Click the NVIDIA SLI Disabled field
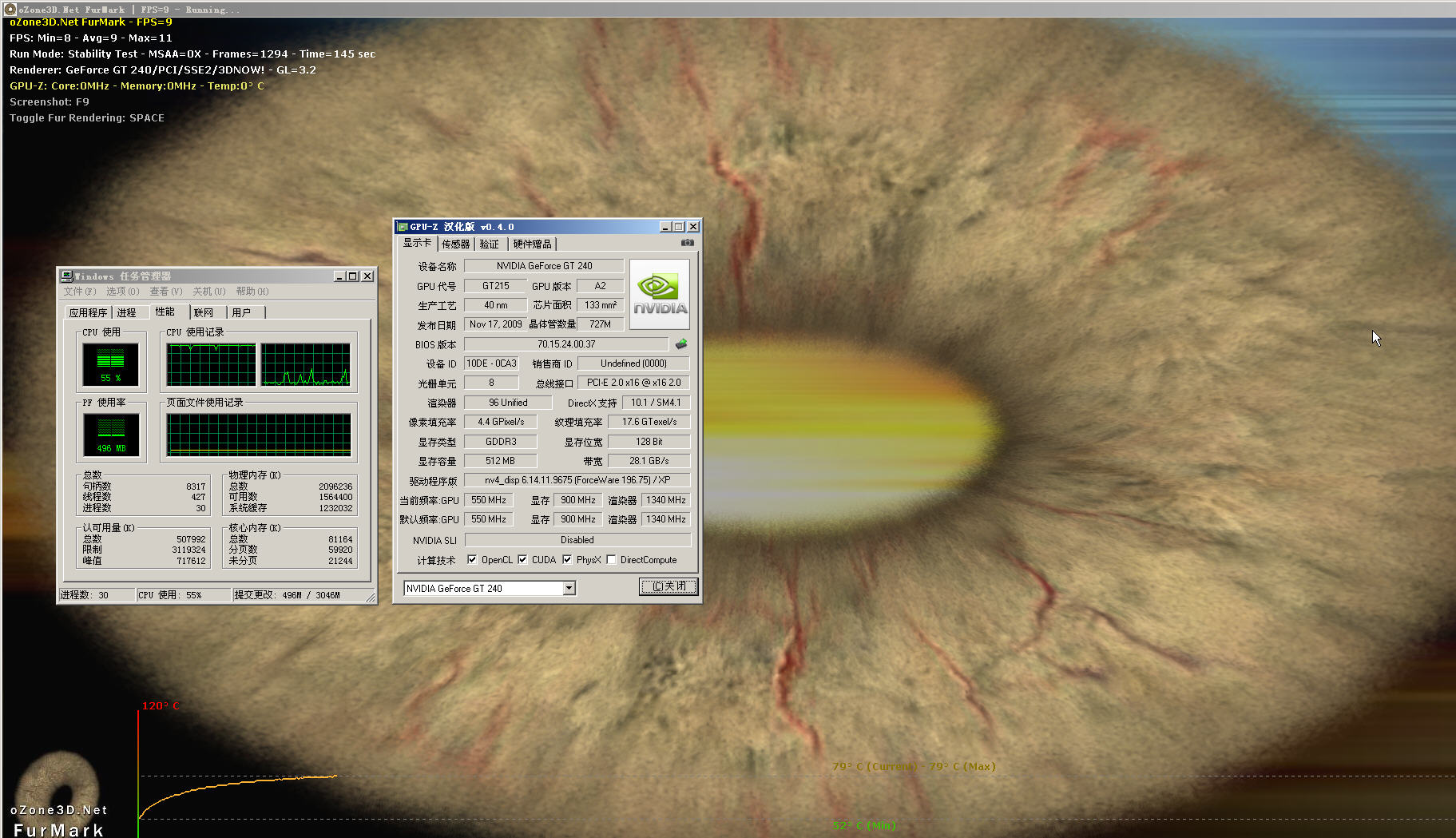Screen dimensions: 1456x838 (577, 540)
